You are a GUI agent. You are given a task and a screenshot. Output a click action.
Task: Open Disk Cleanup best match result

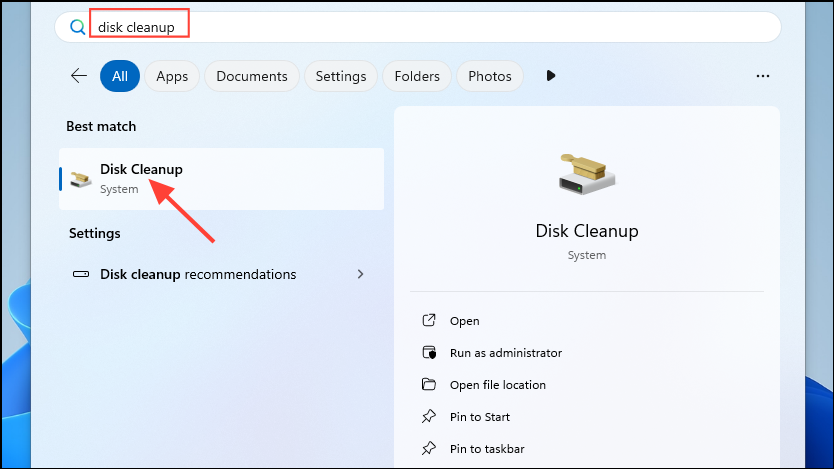pyautogui.click(x=221, y=179)
